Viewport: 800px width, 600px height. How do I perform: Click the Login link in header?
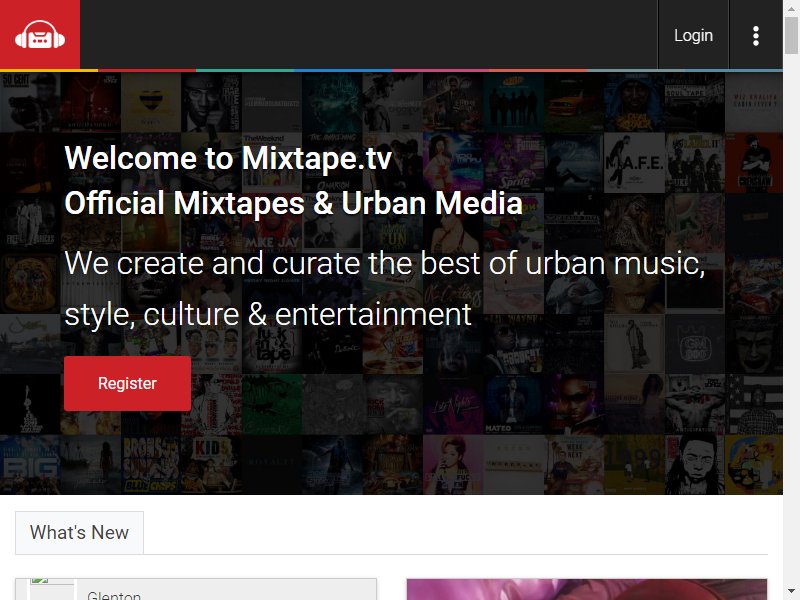coord(693,35)
